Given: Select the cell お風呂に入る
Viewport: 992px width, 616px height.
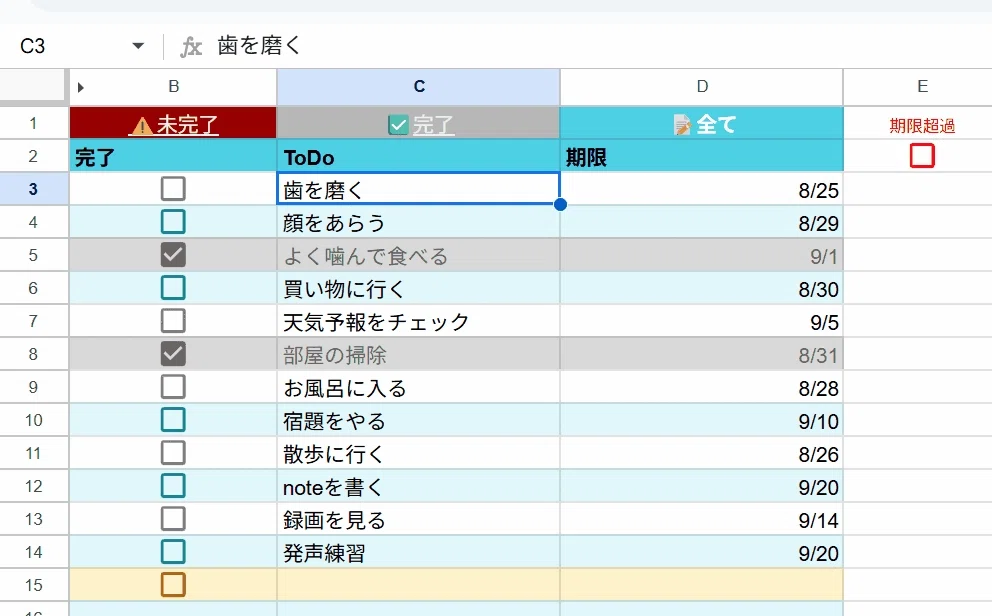Looking at the screenshot, I should [x=418, y=386].
